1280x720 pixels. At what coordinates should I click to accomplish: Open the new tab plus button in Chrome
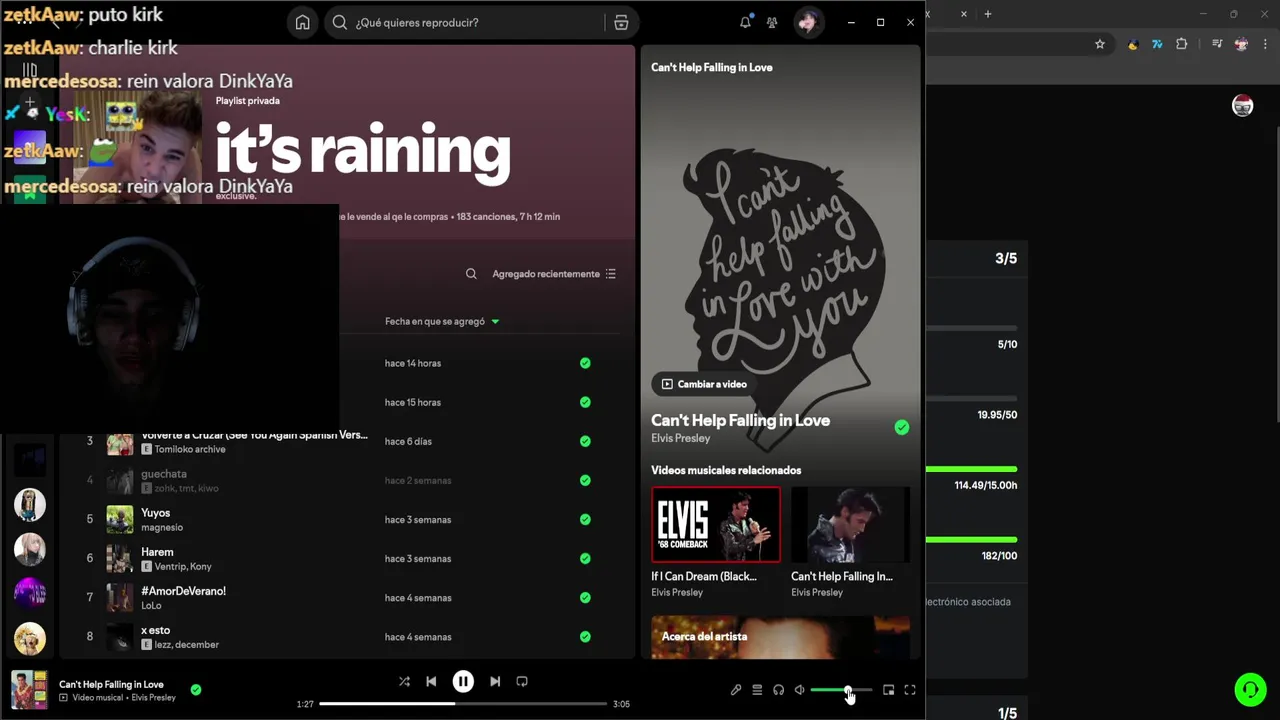click(987, 14)
